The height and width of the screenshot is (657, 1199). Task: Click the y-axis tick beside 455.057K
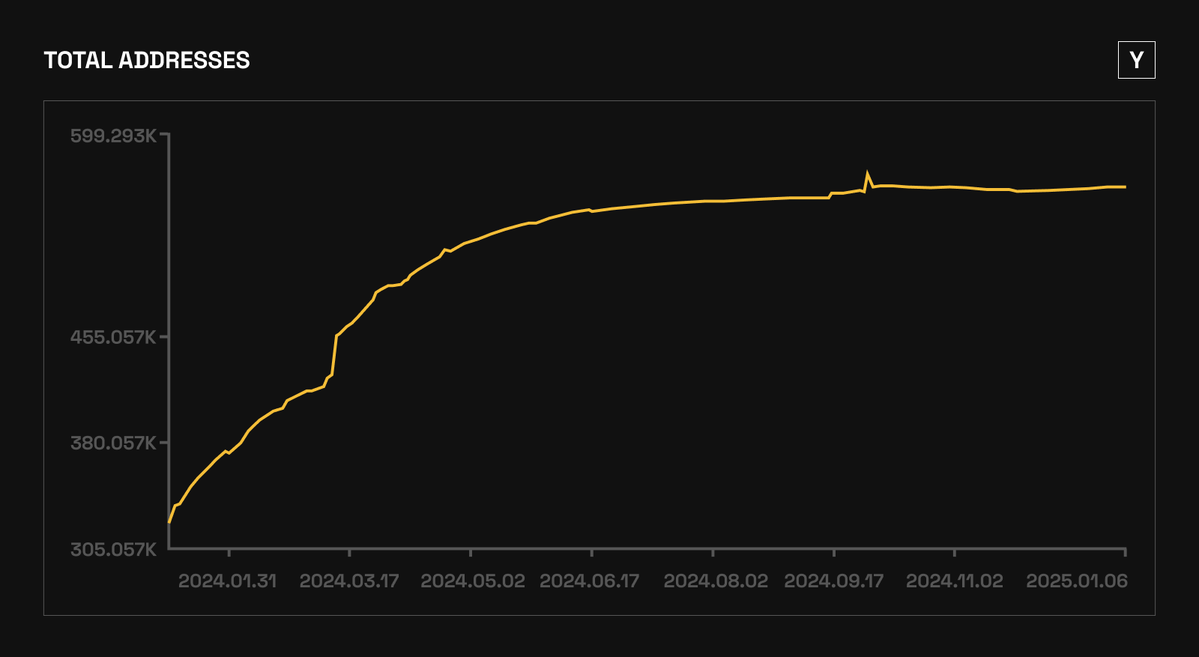pyautogui.click(x=164, y=337)
